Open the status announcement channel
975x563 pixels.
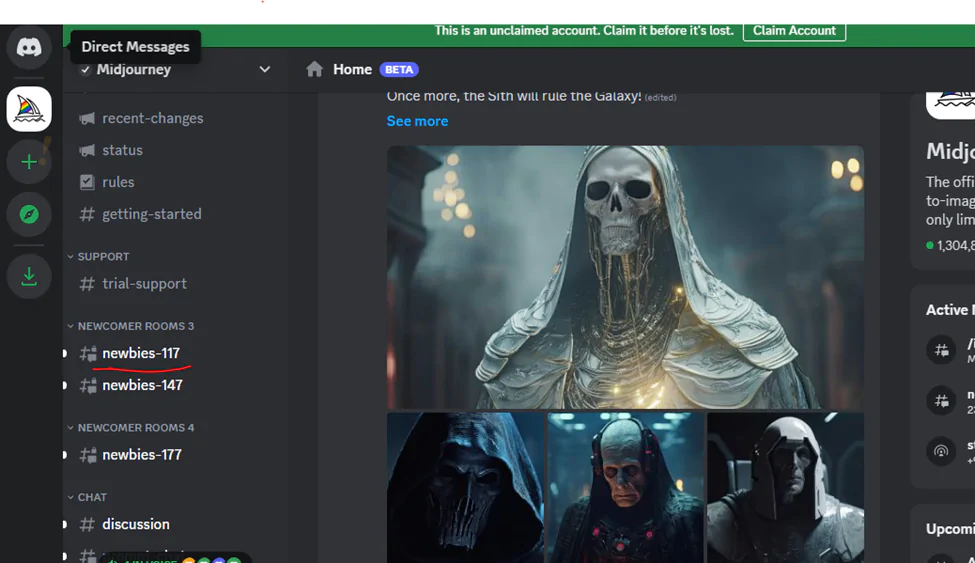[122, 150]
